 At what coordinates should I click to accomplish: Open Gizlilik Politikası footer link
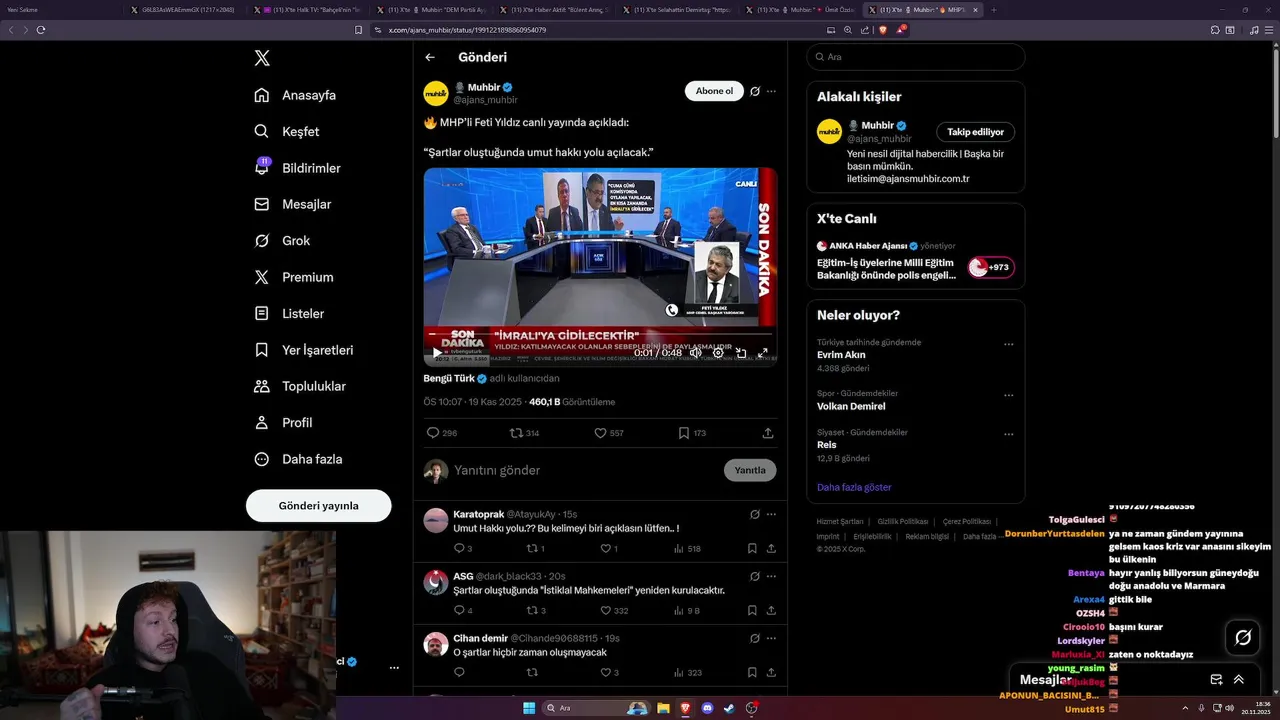(903, 521)
